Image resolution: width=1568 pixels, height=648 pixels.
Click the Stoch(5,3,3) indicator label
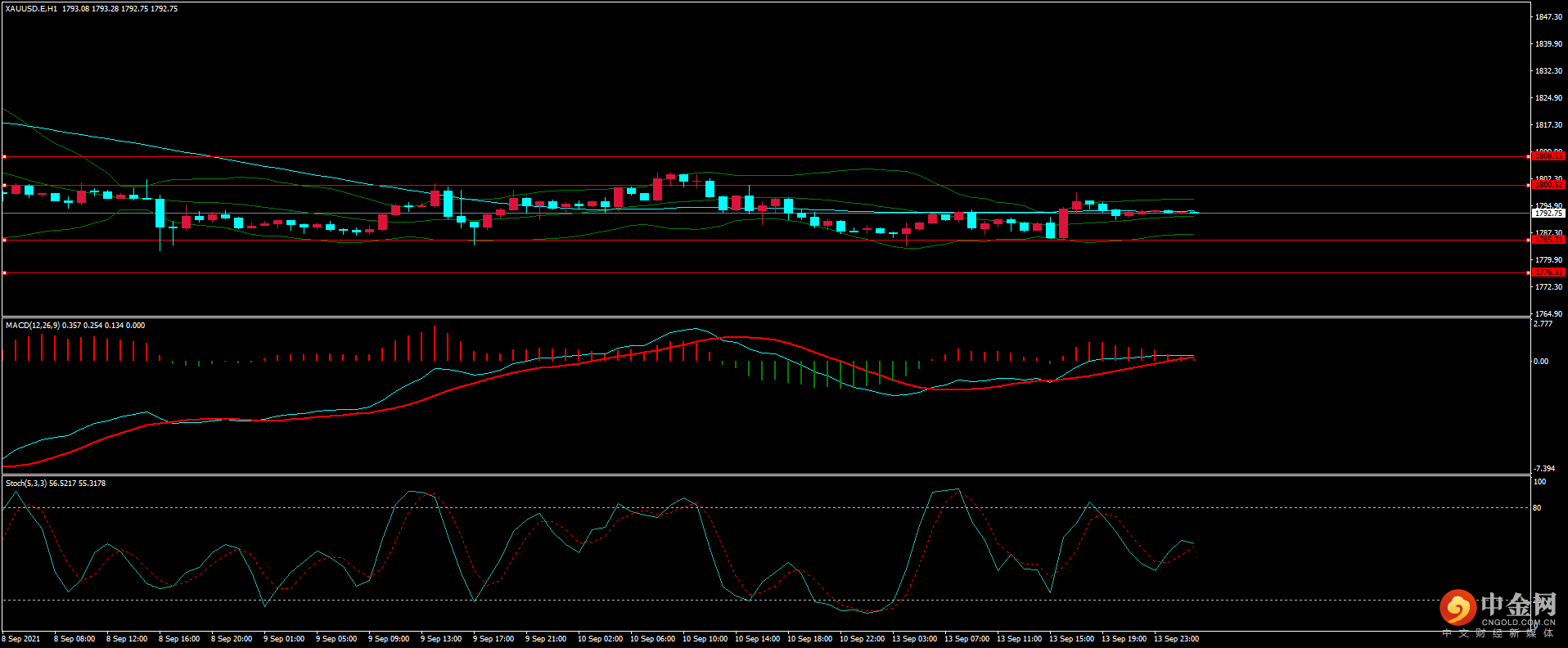click(x=26, y=484)
